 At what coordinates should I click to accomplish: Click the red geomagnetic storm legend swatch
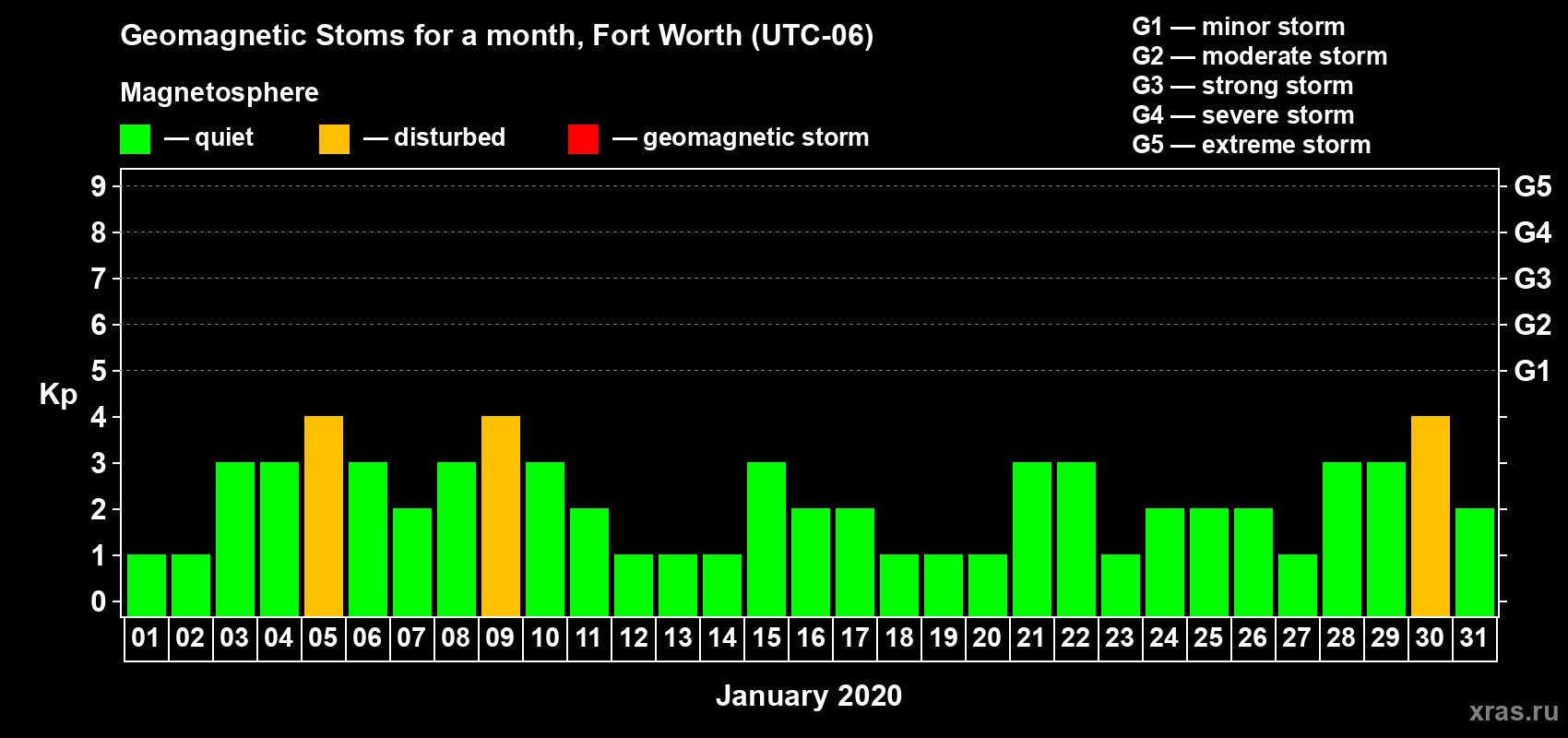coord(584,139)
